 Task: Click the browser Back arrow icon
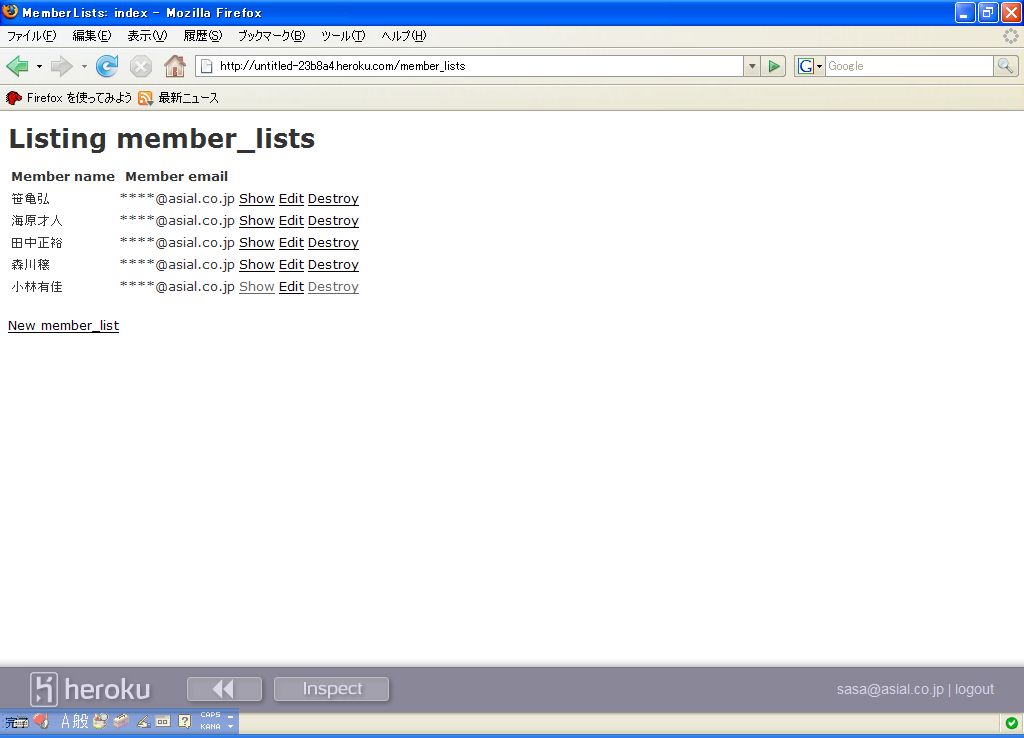click(x=17, y=66)
